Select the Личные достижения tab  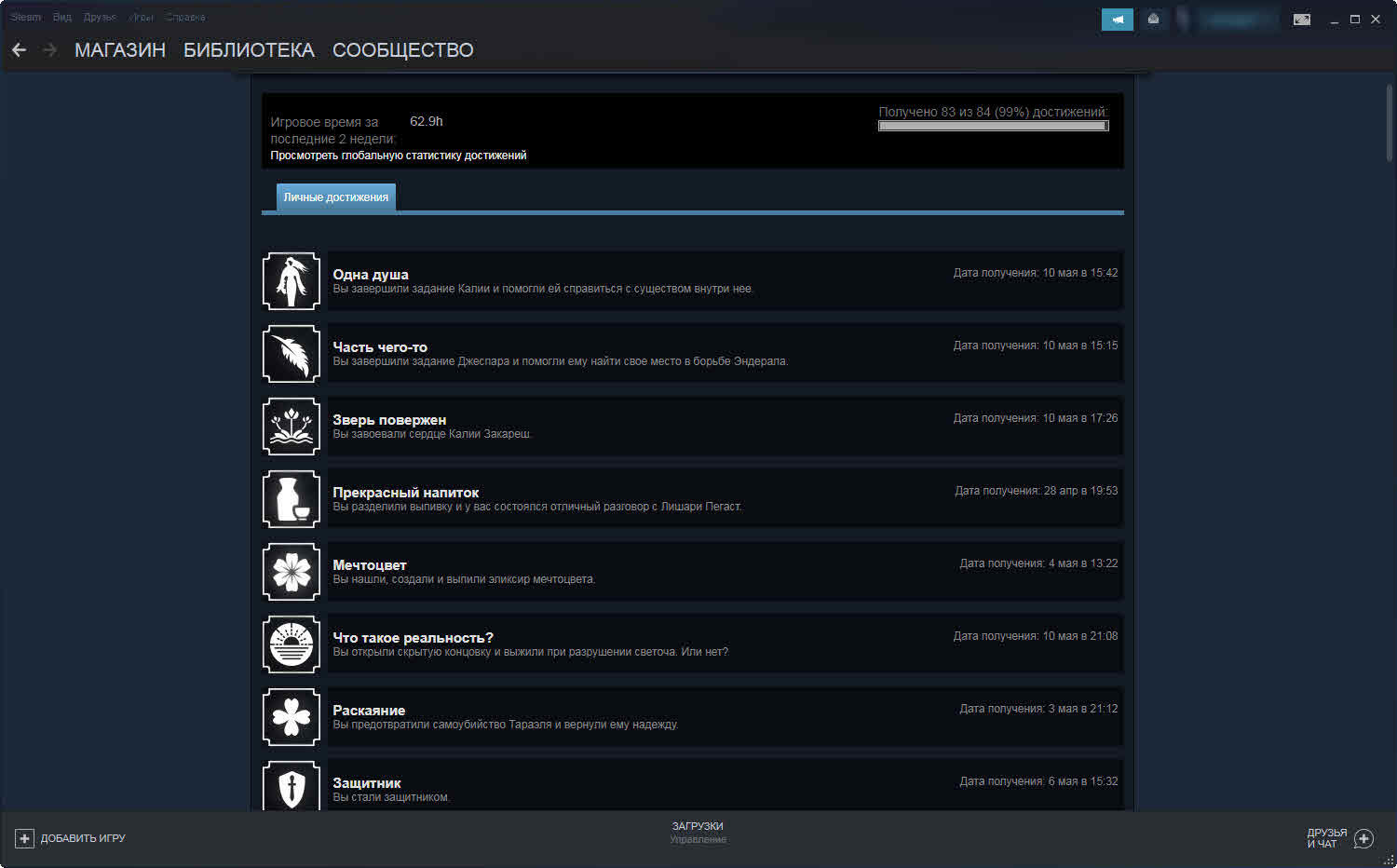pyautogui.click(x=335, y=197)
